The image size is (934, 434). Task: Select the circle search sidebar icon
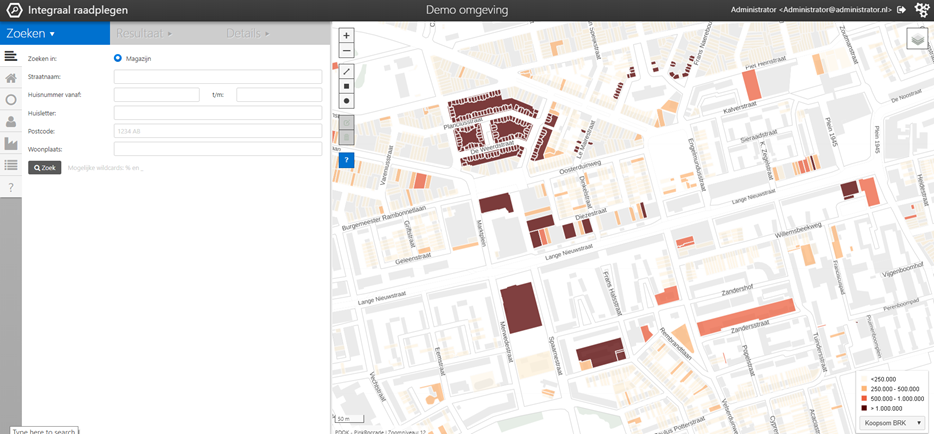pyautogui.click(x=11, y=100)
